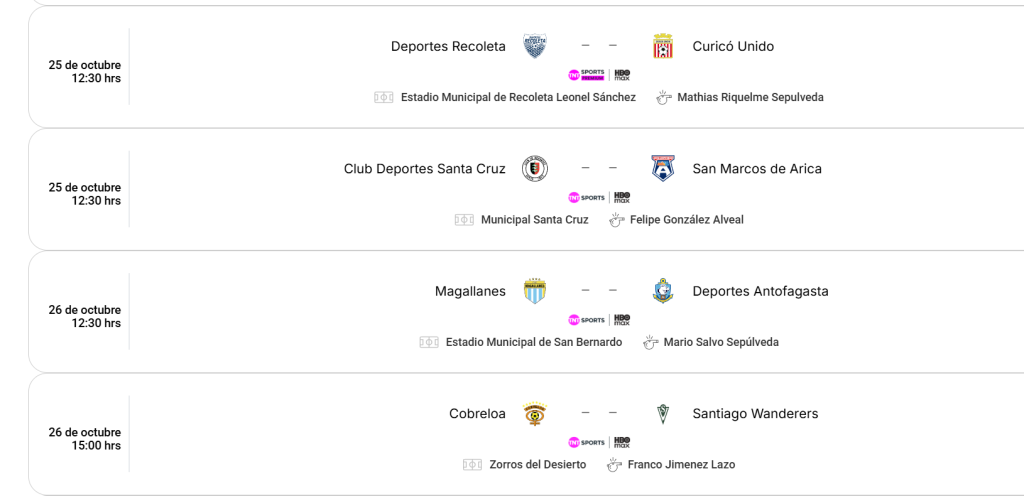
Task: Select referee Felipe González Alveal
Action: click(686, 220)
